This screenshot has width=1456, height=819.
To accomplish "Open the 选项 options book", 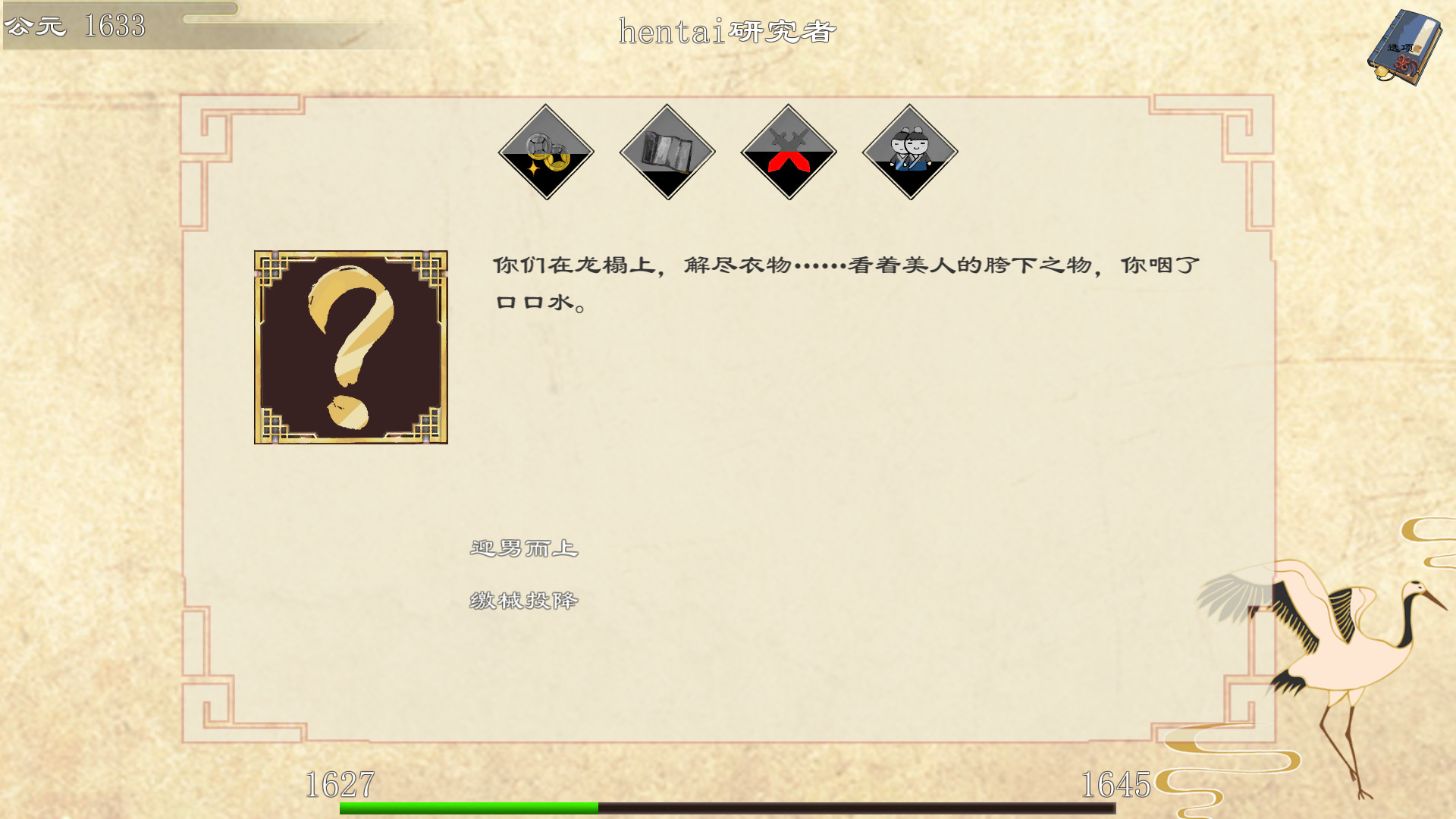I will (1404, 47).
